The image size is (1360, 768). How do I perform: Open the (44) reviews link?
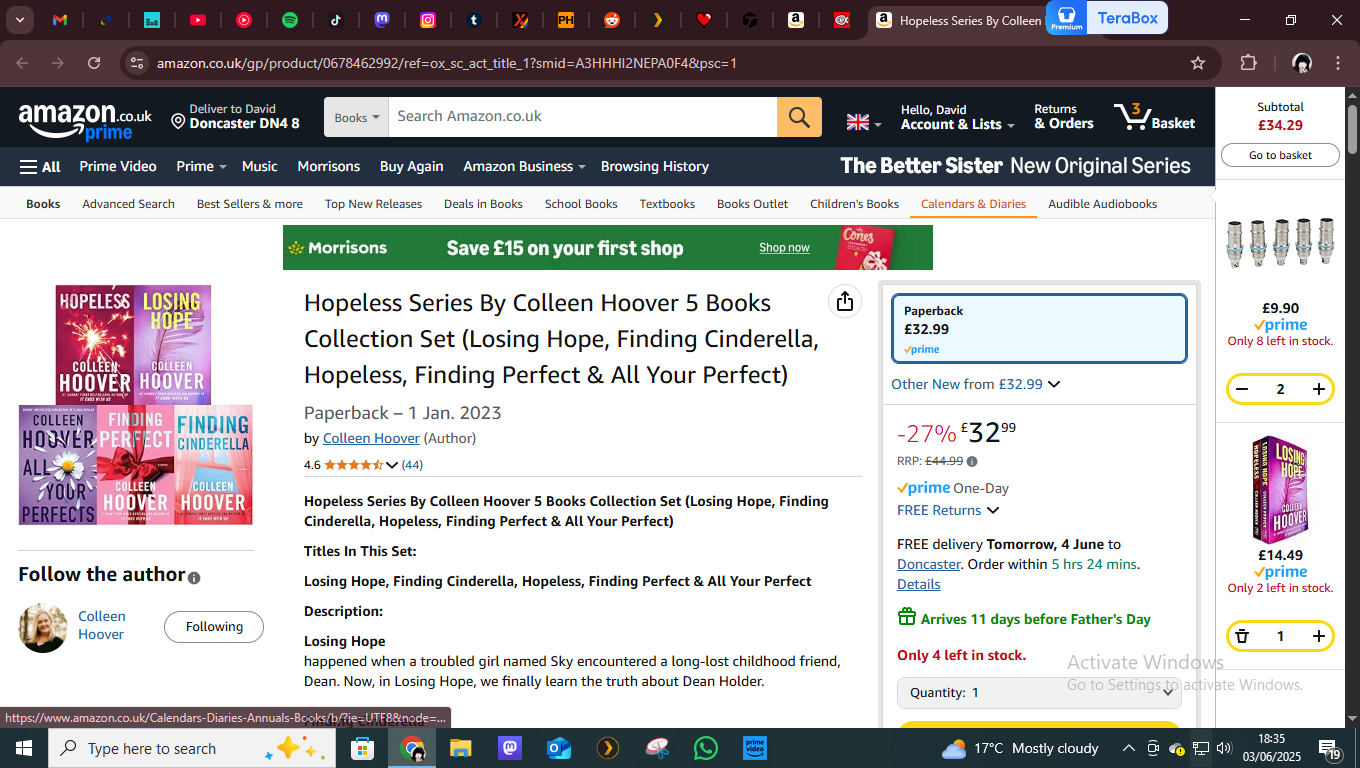[x=412, y=465]
